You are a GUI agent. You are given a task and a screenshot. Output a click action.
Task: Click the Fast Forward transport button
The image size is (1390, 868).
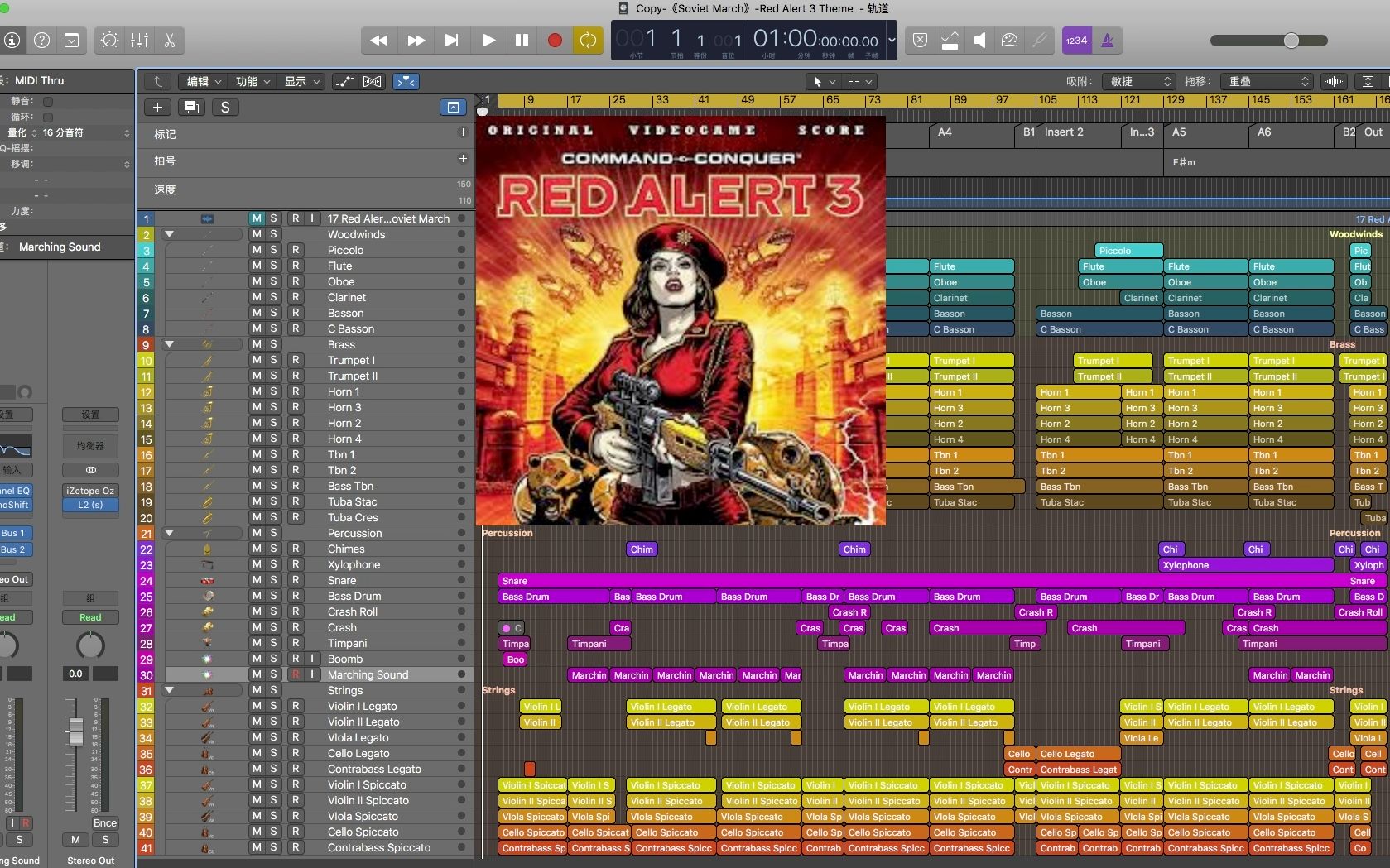(x=416, y=40)
